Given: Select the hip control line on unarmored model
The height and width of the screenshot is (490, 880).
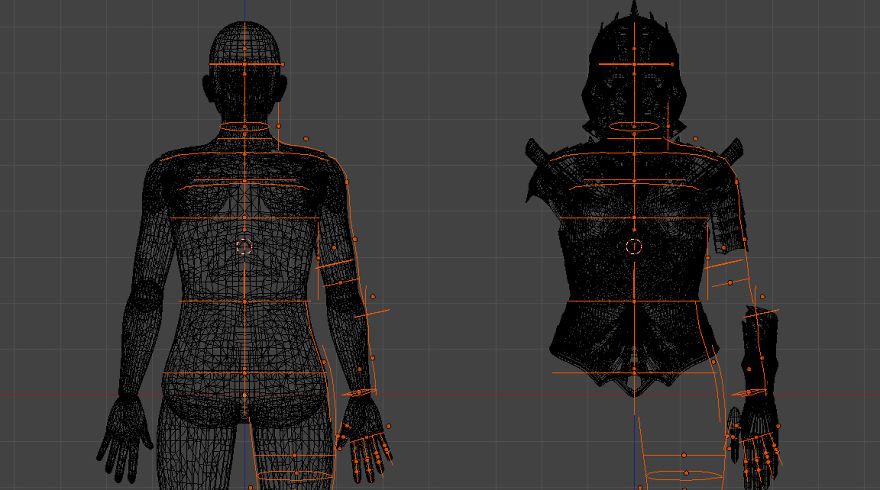Looking at the screenshot, I should (x=244, y=373).
